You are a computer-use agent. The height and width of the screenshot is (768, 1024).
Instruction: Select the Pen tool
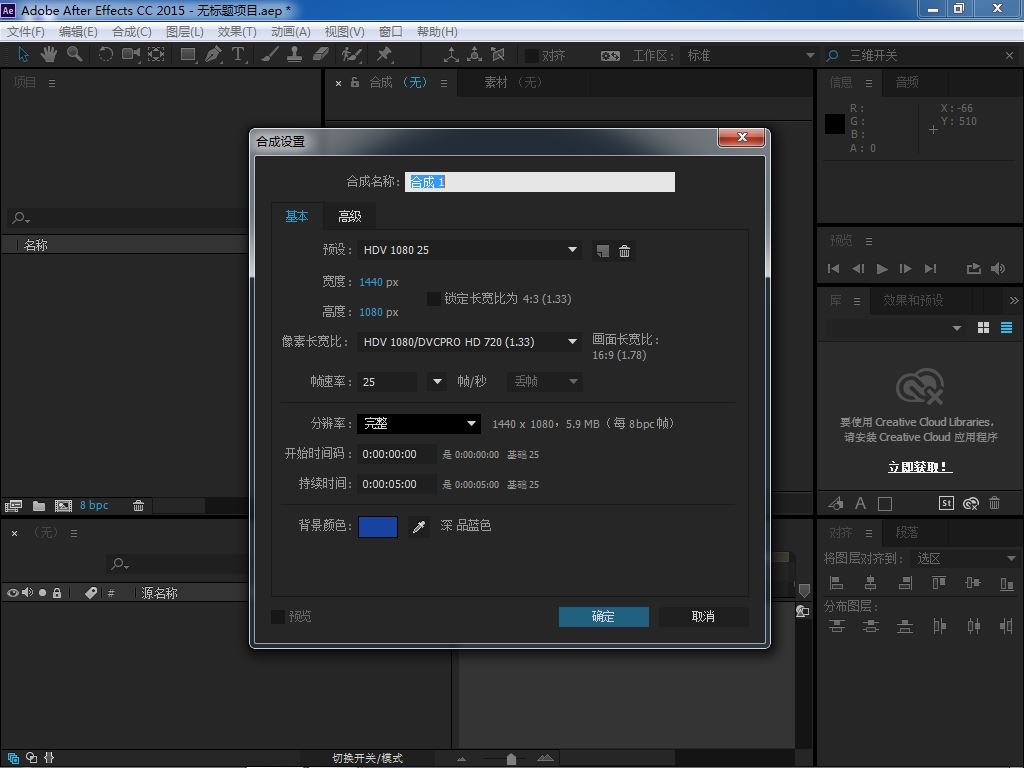coord(213,54)
